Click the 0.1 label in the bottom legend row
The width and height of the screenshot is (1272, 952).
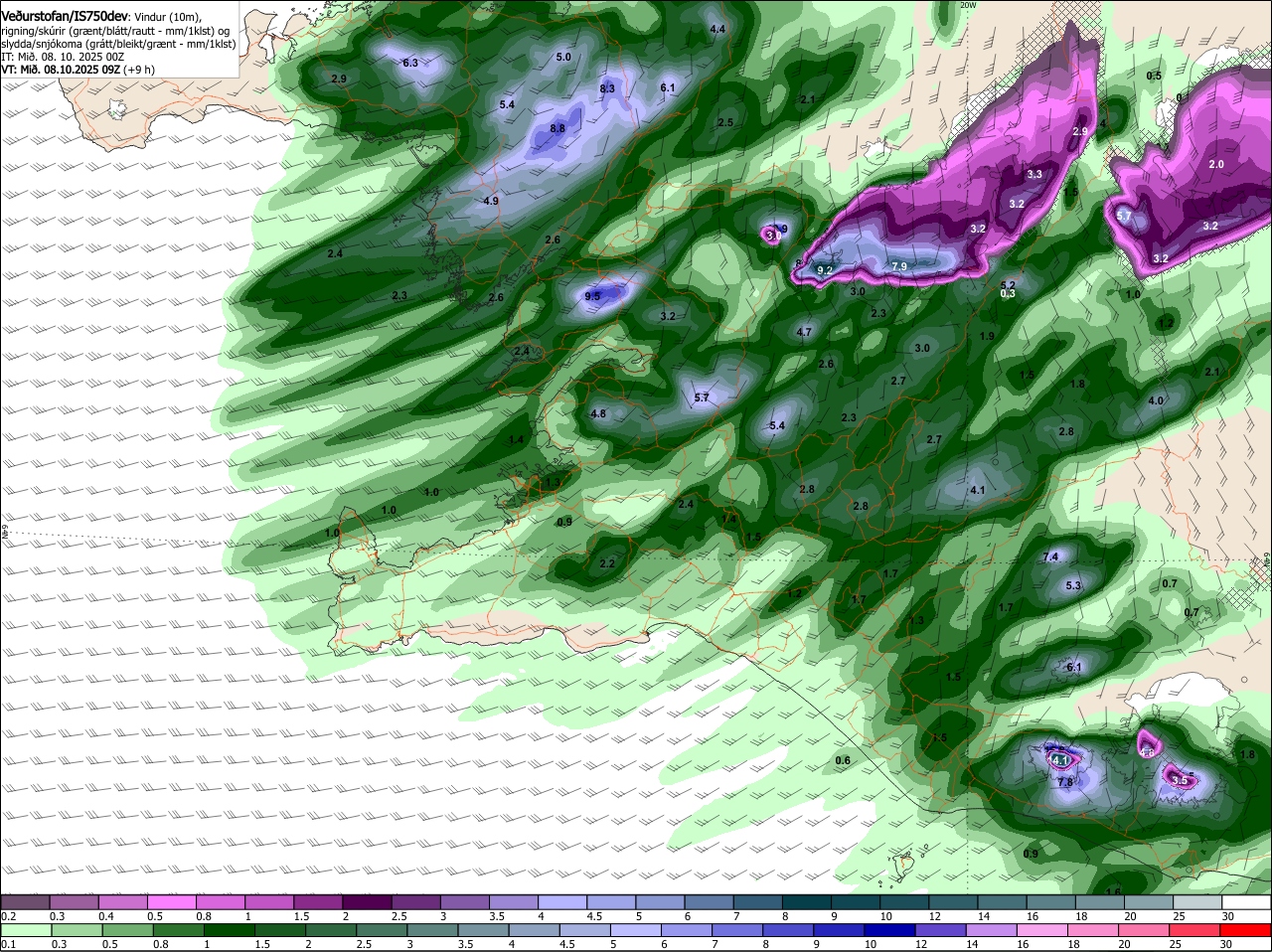9,944
